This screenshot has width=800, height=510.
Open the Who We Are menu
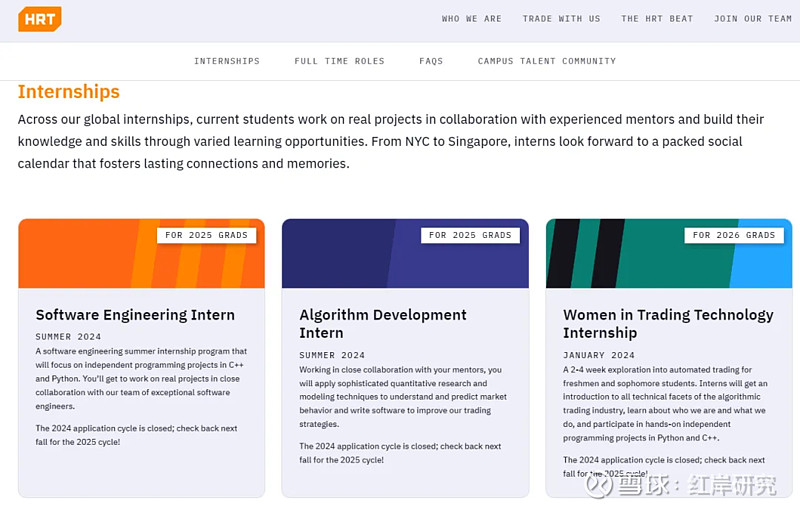471,19
